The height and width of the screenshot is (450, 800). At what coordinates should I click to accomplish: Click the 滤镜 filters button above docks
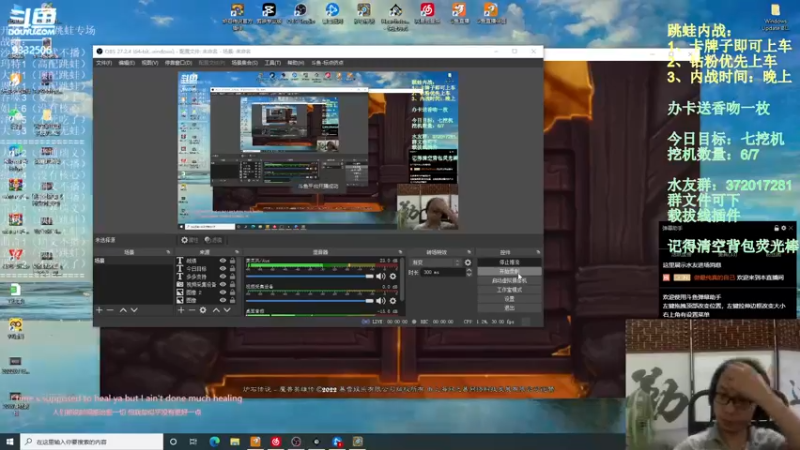[213, 240]
